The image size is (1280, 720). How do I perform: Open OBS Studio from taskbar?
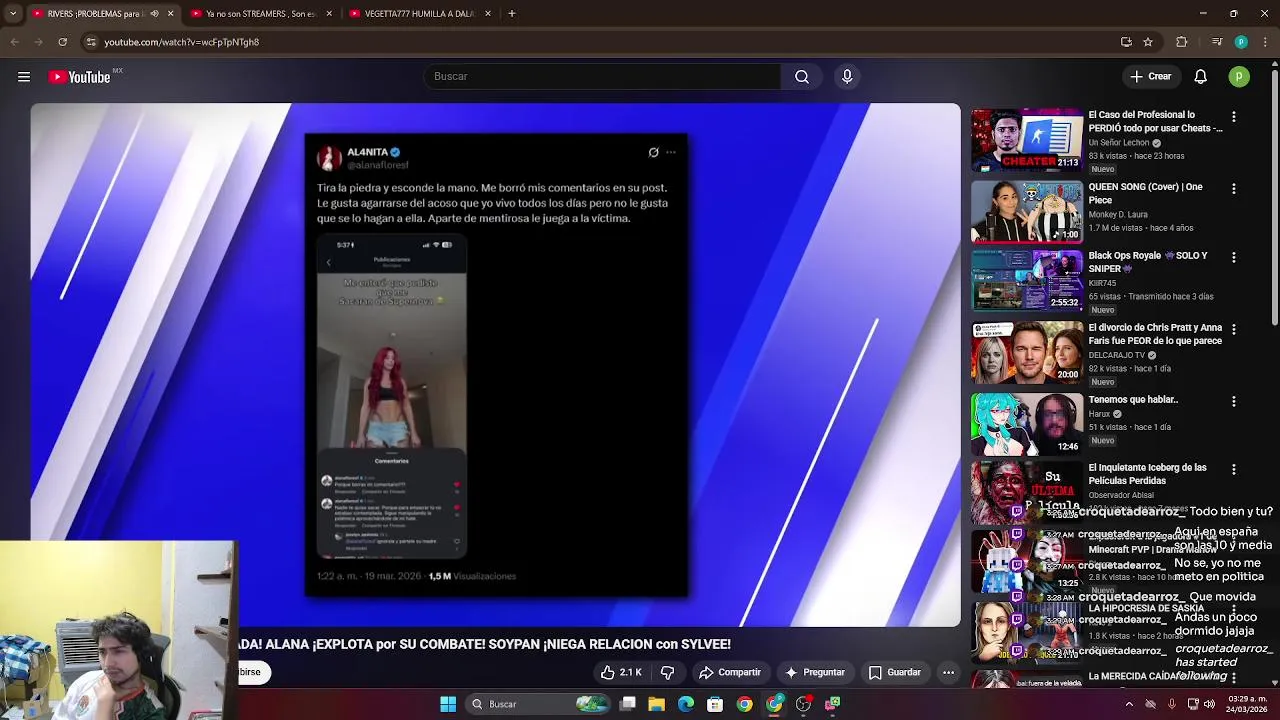(803, 704)
